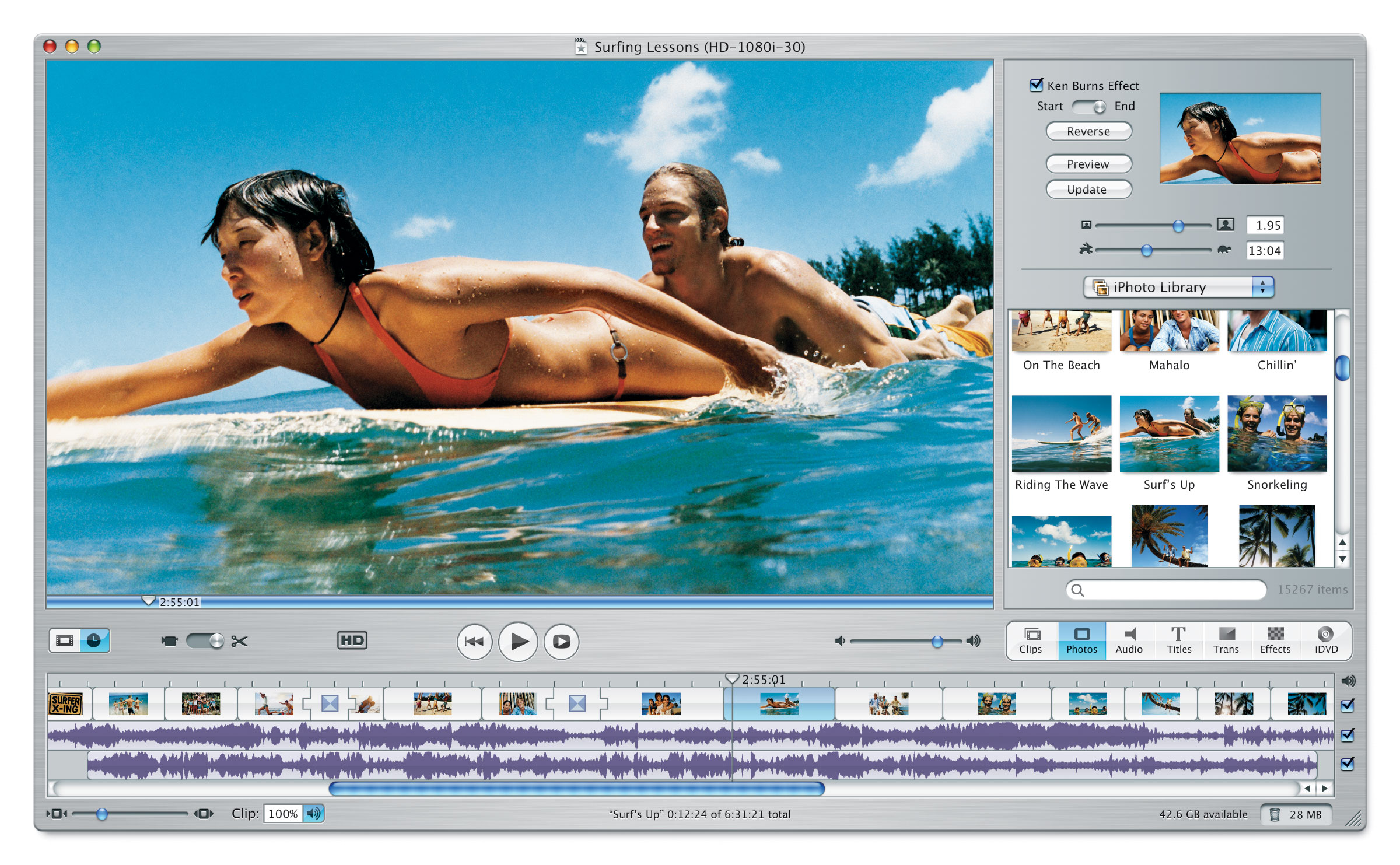Screen dimensions: 1400x865
Task: Click the Update button
Action: pyautogui.click(x=1088, y=190)
